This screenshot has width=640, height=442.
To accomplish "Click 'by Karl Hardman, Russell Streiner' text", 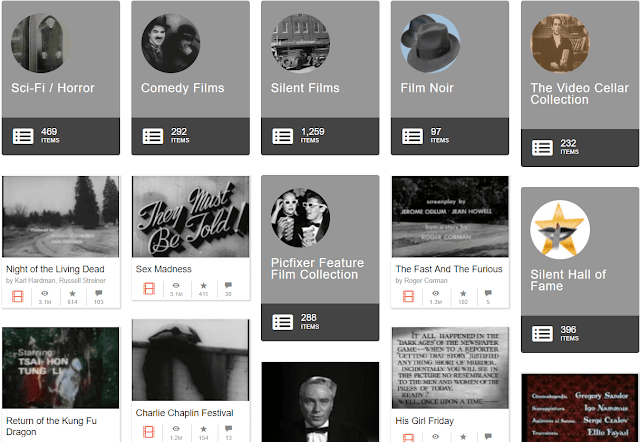I will pos(56,281).
